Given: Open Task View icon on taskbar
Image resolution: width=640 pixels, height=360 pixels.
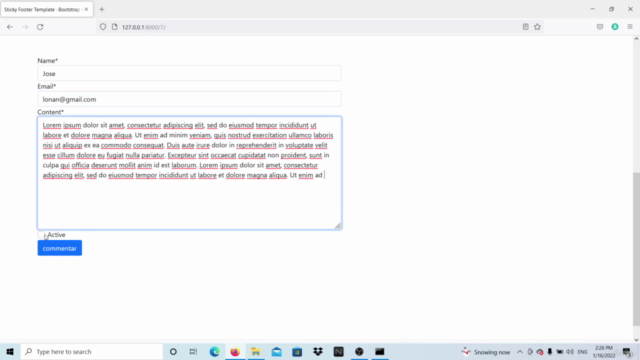Looking at the screenshot, I should 193,351.
